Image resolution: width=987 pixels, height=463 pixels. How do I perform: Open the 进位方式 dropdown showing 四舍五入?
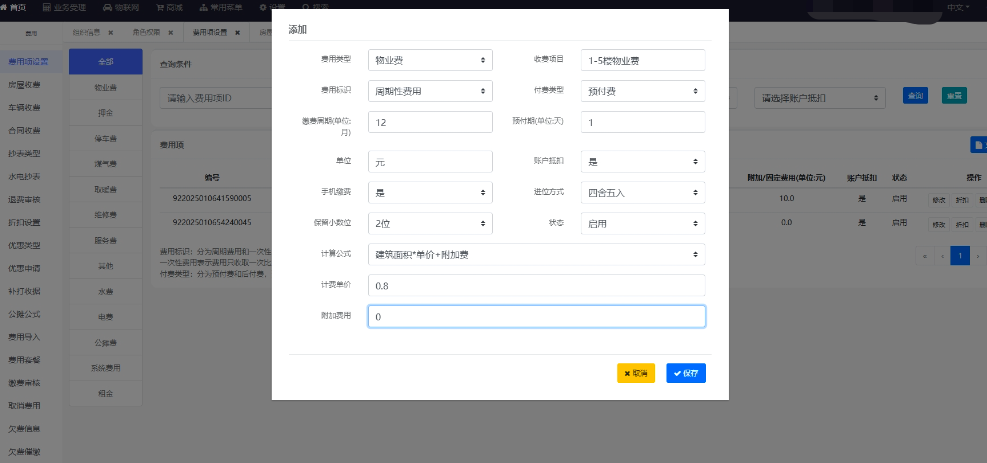[x=643, y=191]
